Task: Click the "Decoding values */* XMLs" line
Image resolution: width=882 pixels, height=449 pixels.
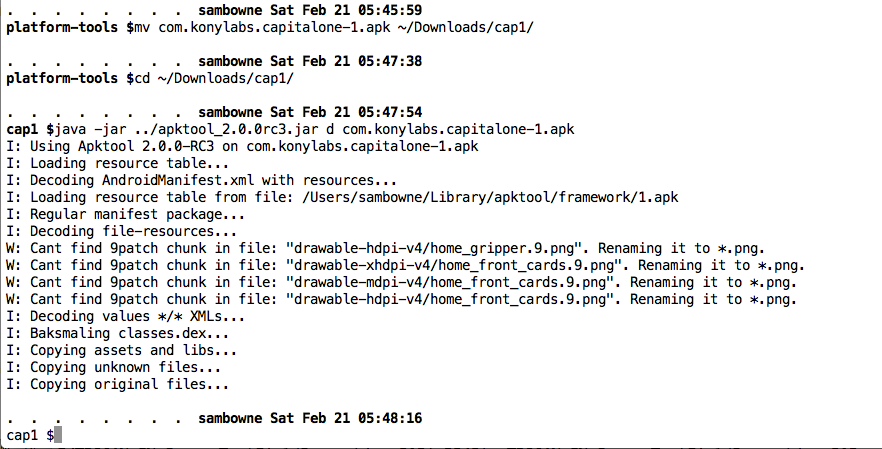Action: [x=124, y=316]
